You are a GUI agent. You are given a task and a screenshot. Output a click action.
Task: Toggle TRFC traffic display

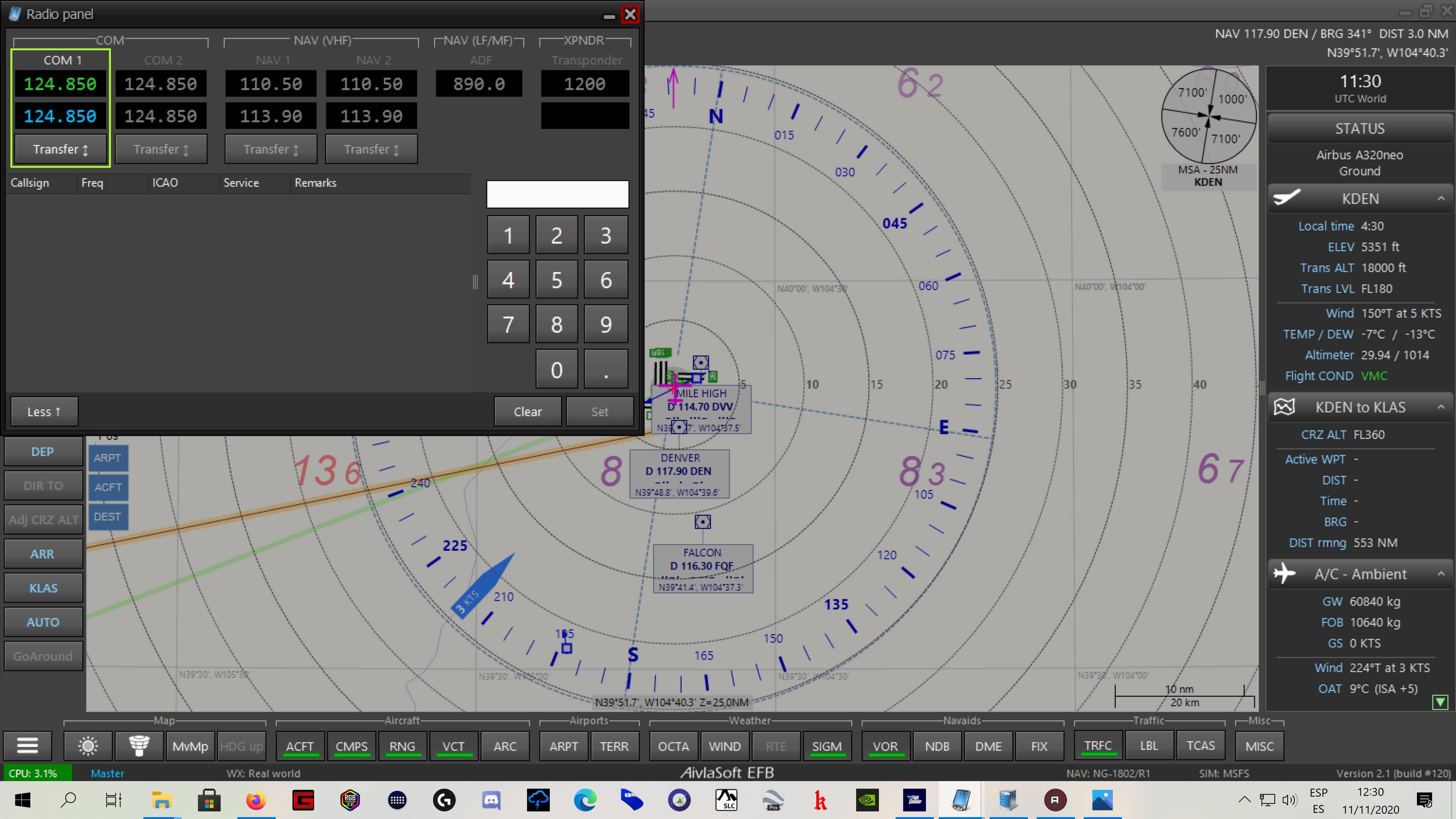(1098, 746)
